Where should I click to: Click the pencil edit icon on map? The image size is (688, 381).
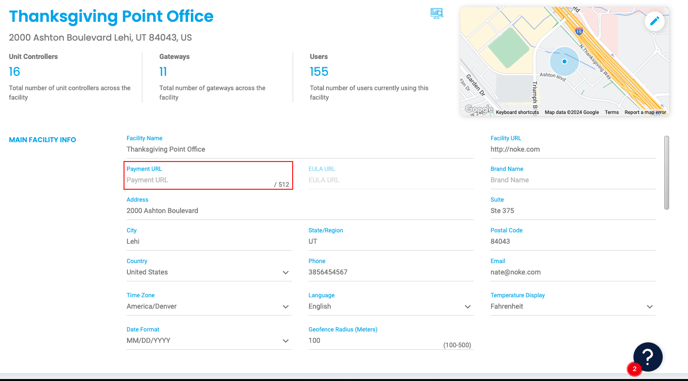click(654, 21)
